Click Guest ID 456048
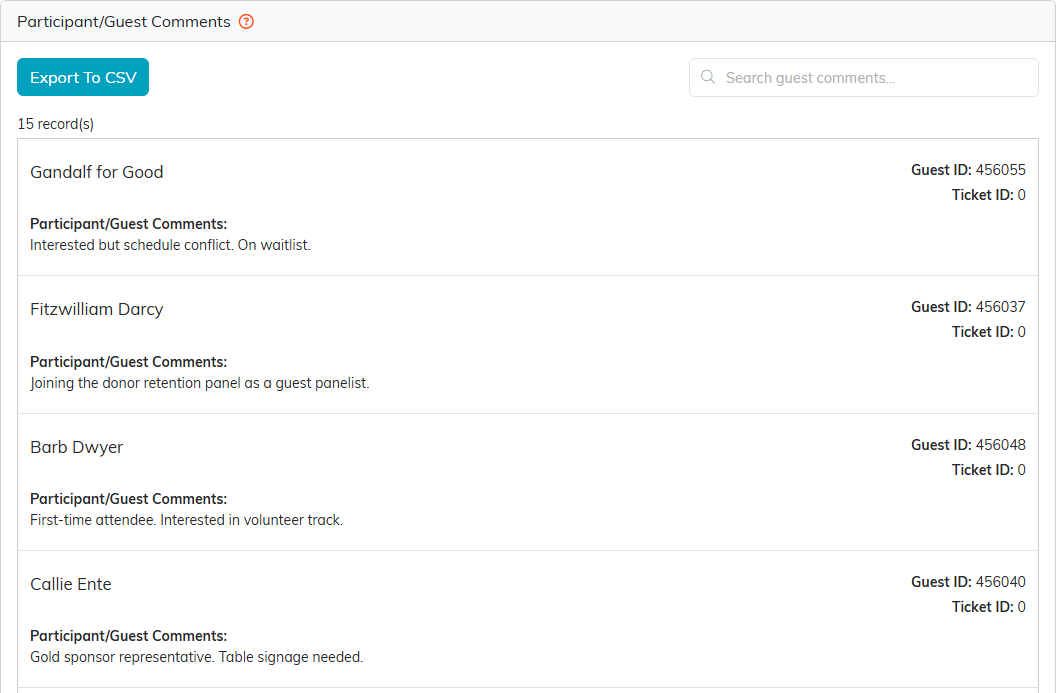1056x693 pixels. 968,445
